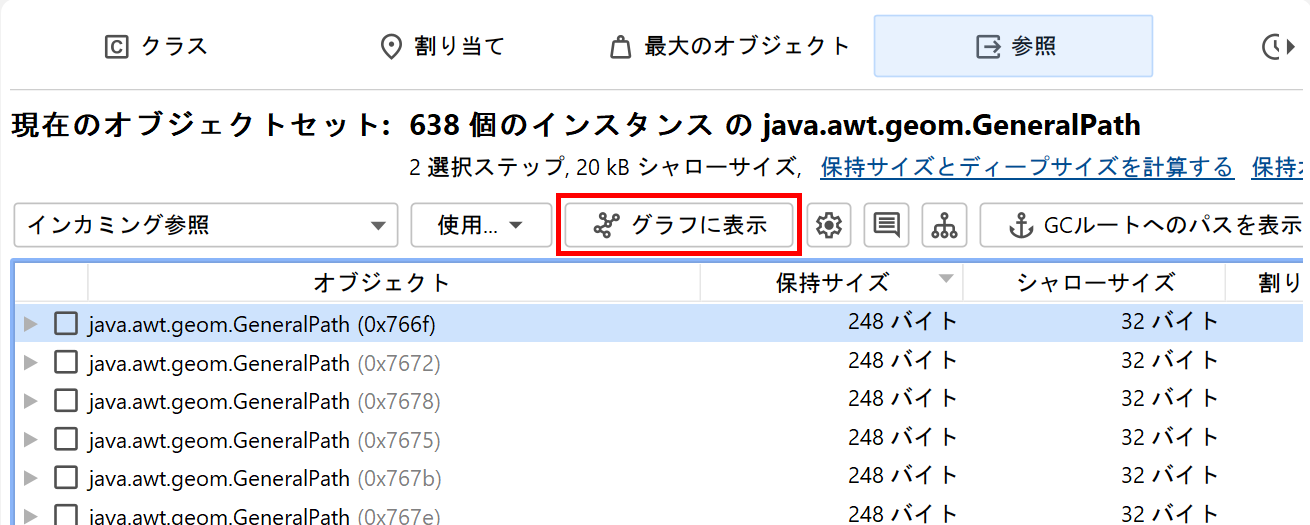
Task: Select java.awt.geom.GeneralPath (0x7672) row text
Action: click(264, 363)
